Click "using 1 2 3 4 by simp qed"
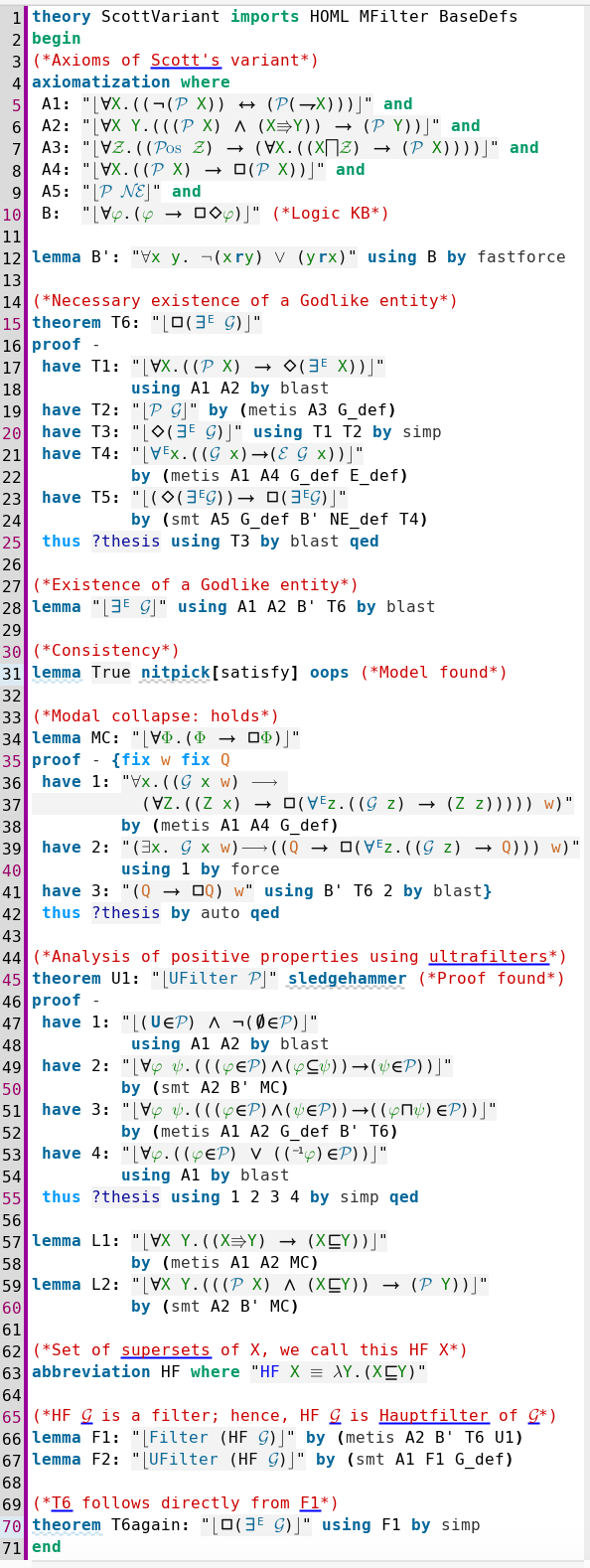This screenshot has width=590, height=1568. (x=295, y=1197)
